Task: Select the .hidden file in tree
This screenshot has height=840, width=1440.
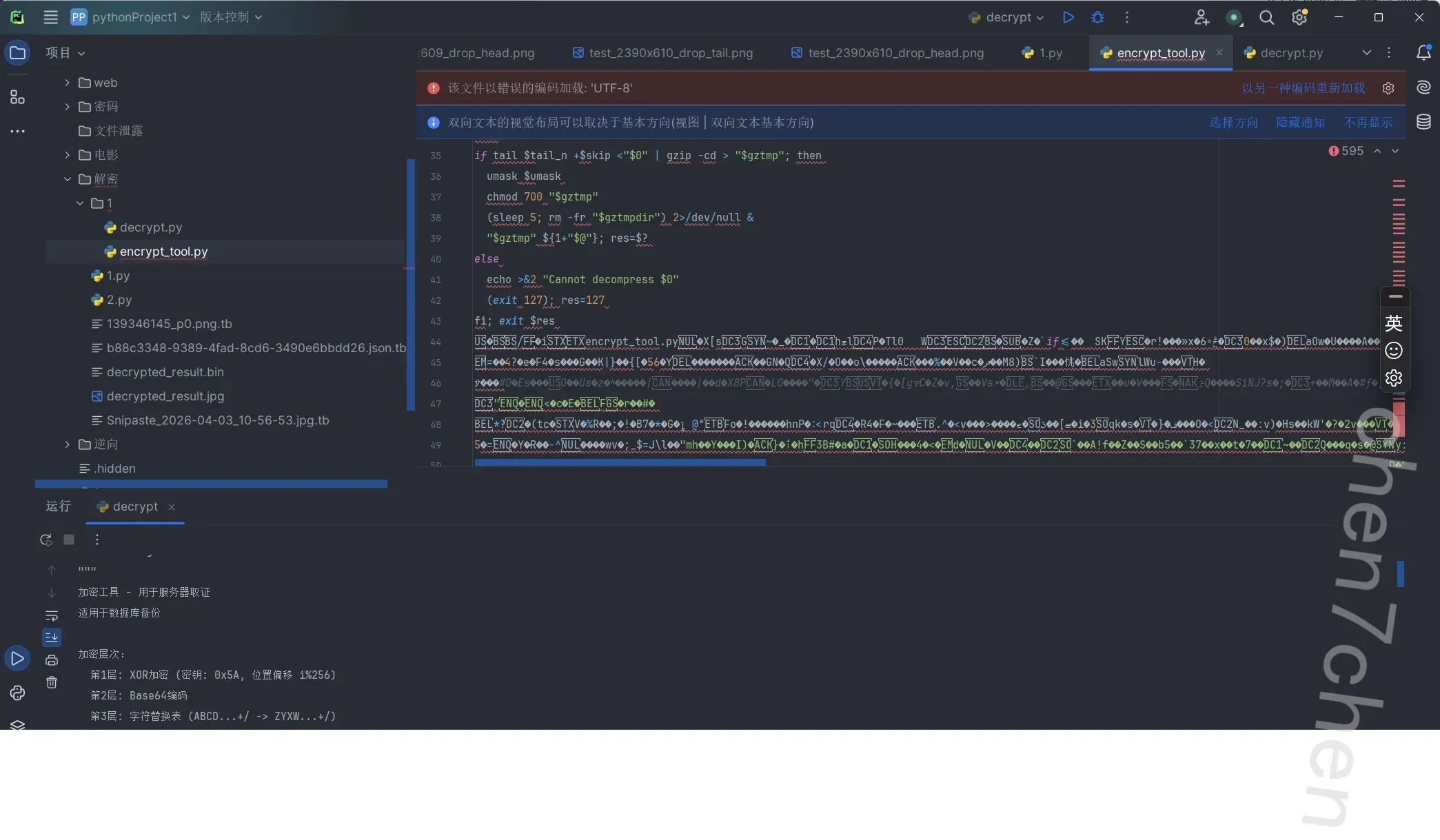Action: 107,469
